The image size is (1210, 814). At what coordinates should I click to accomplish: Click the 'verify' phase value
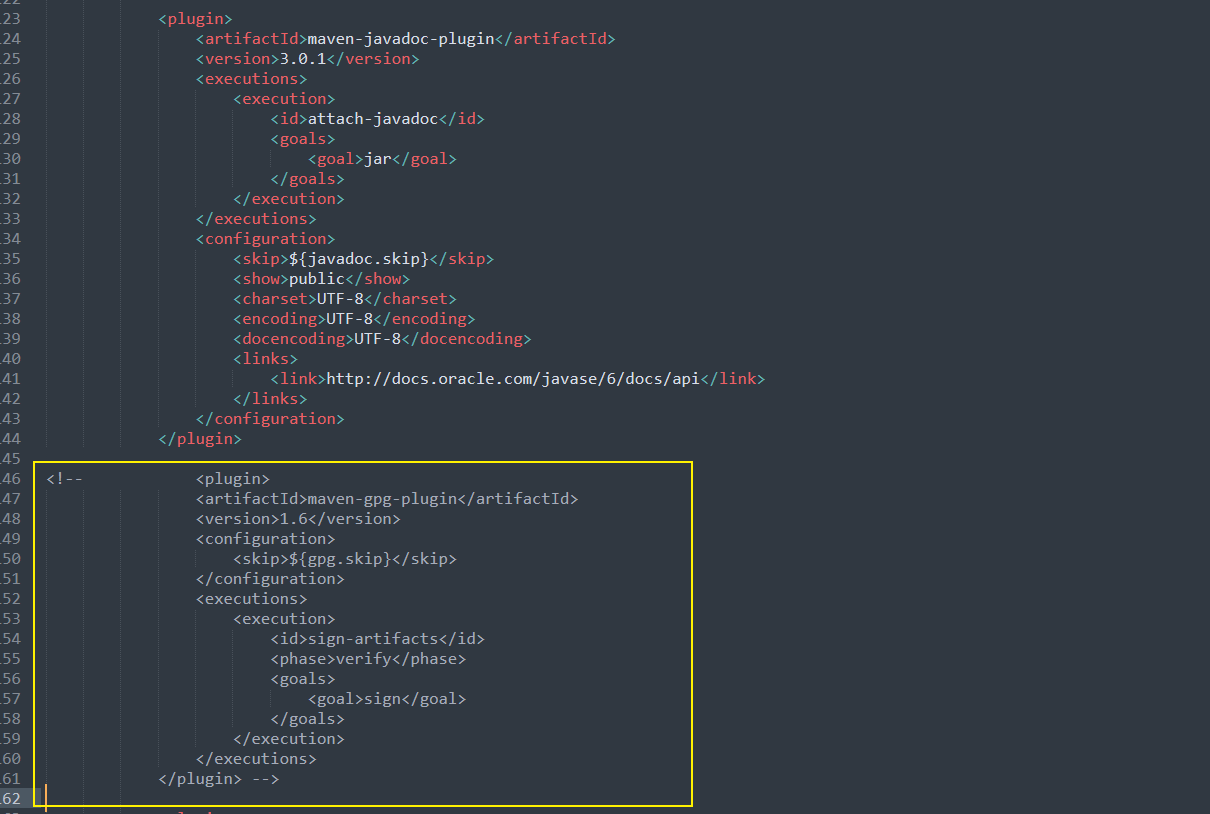pyautogui.click(x=364, y=659)
